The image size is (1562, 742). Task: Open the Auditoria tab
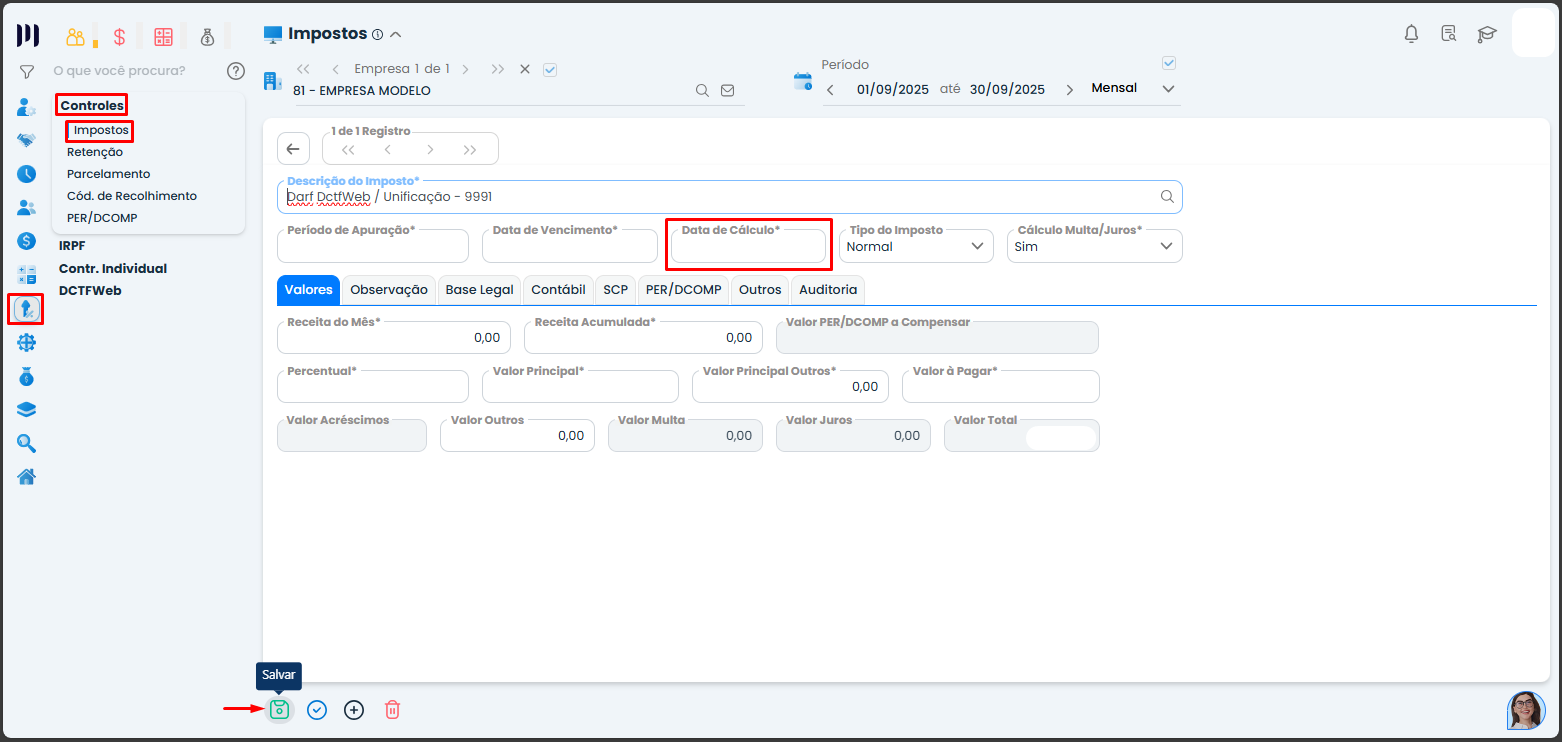click(x=828, y=290)
